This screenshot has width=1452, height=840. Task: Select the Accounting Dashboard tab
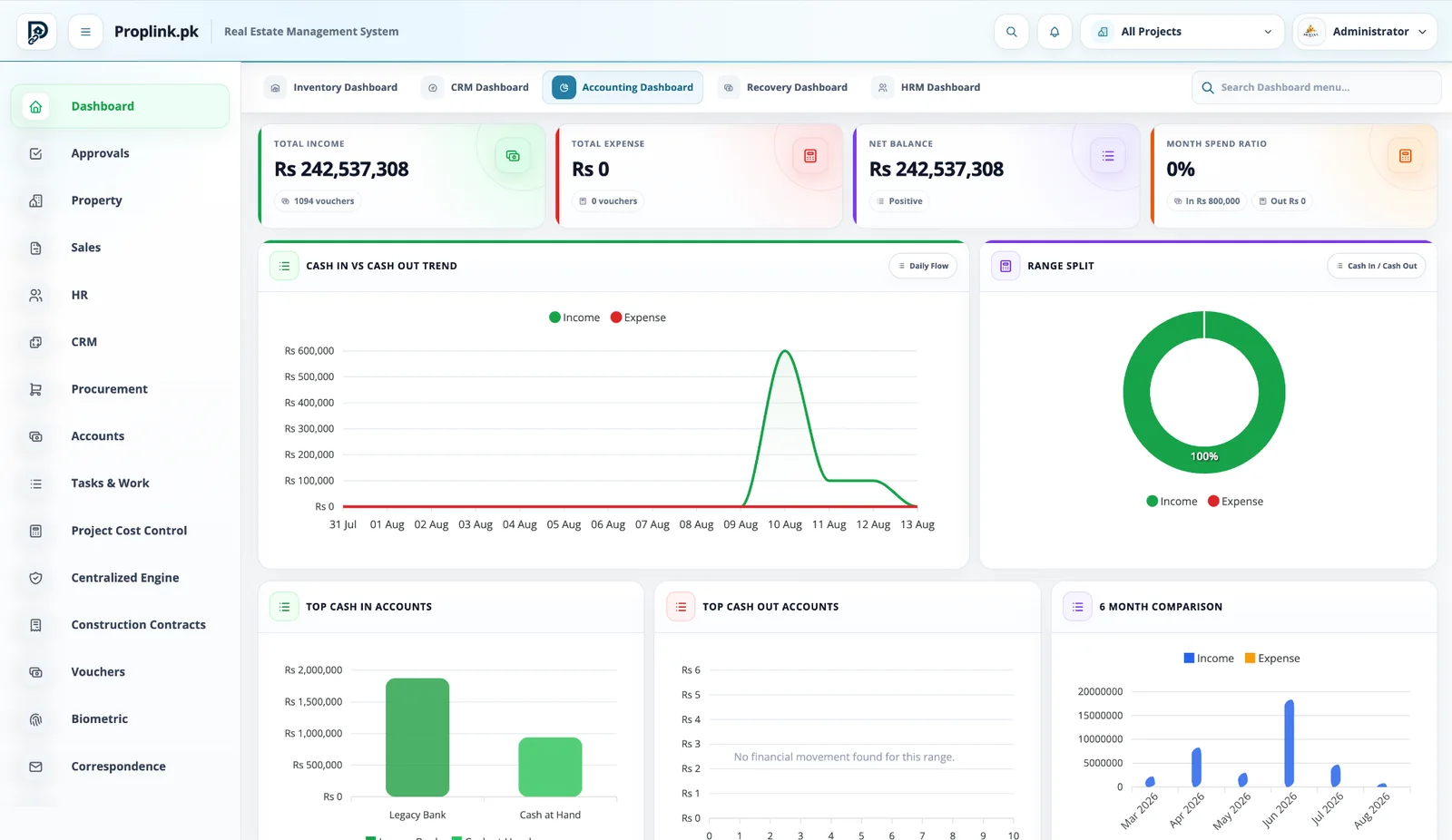pos(623,88)
